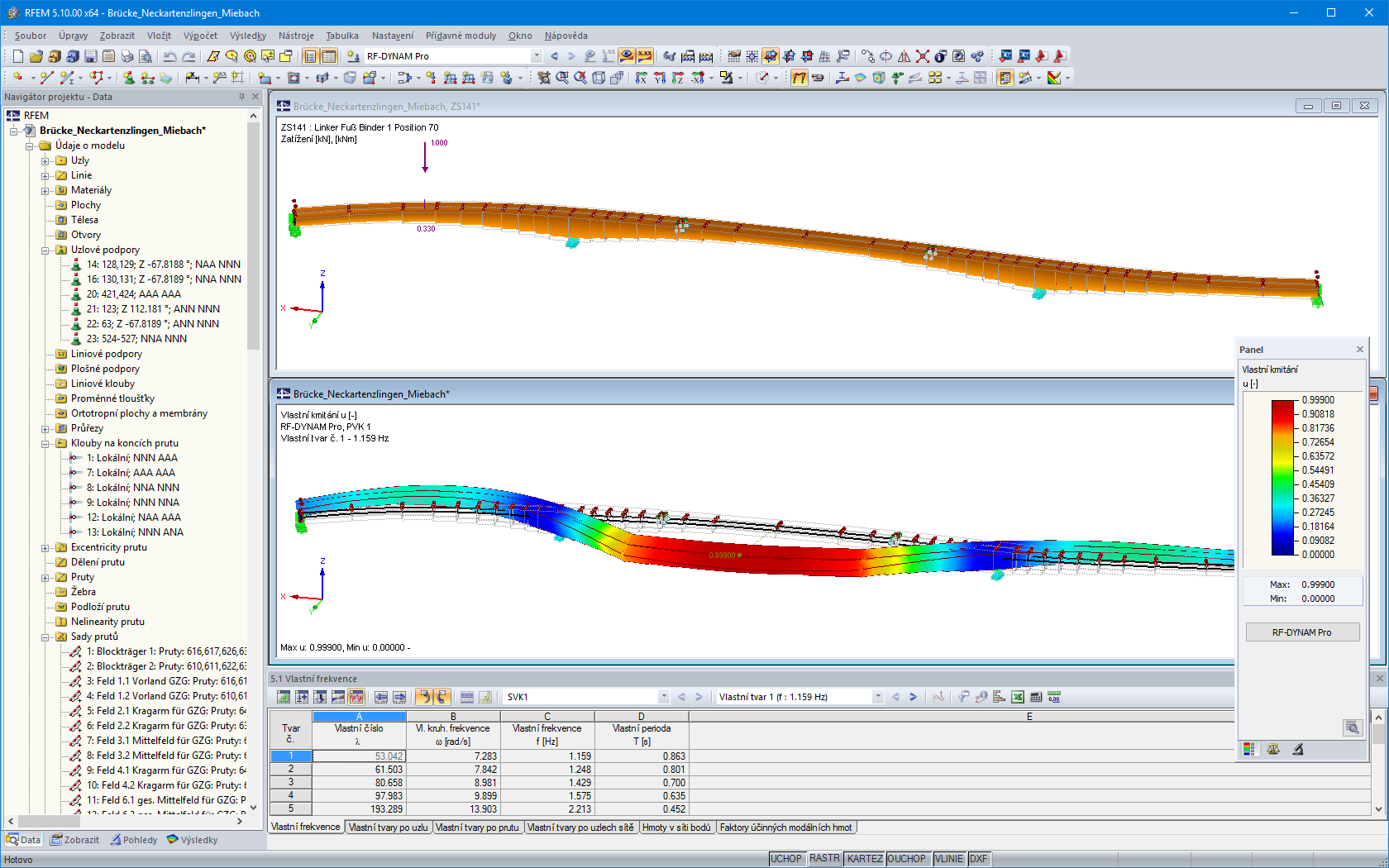The width and height of the screenshot is (1389, 868).
Task: Expand the Materiály tree node
Action: (x=45, y=190)
